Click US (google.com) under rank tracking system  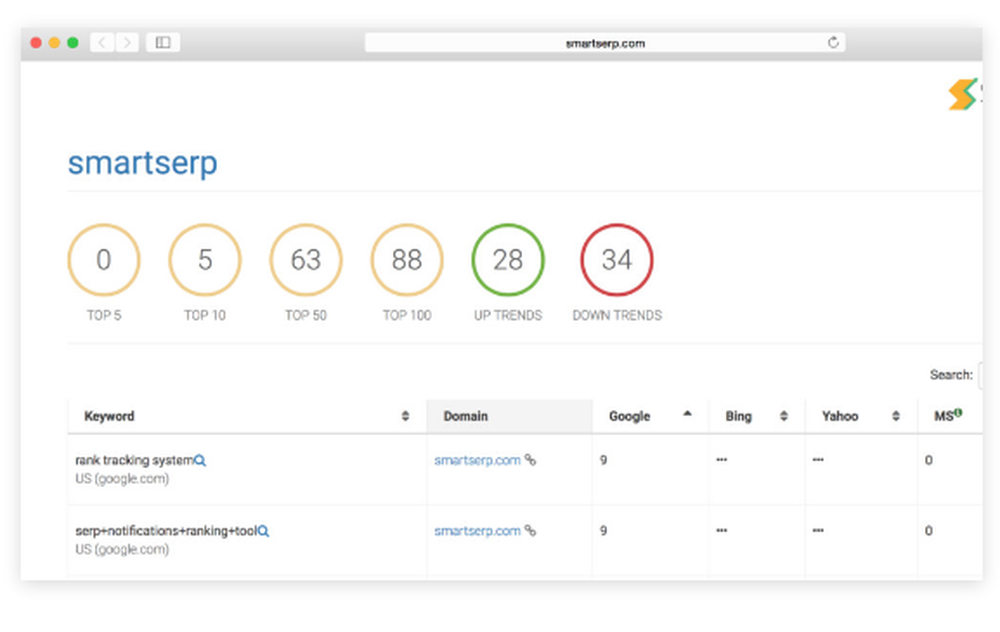(x=122, y=479)
